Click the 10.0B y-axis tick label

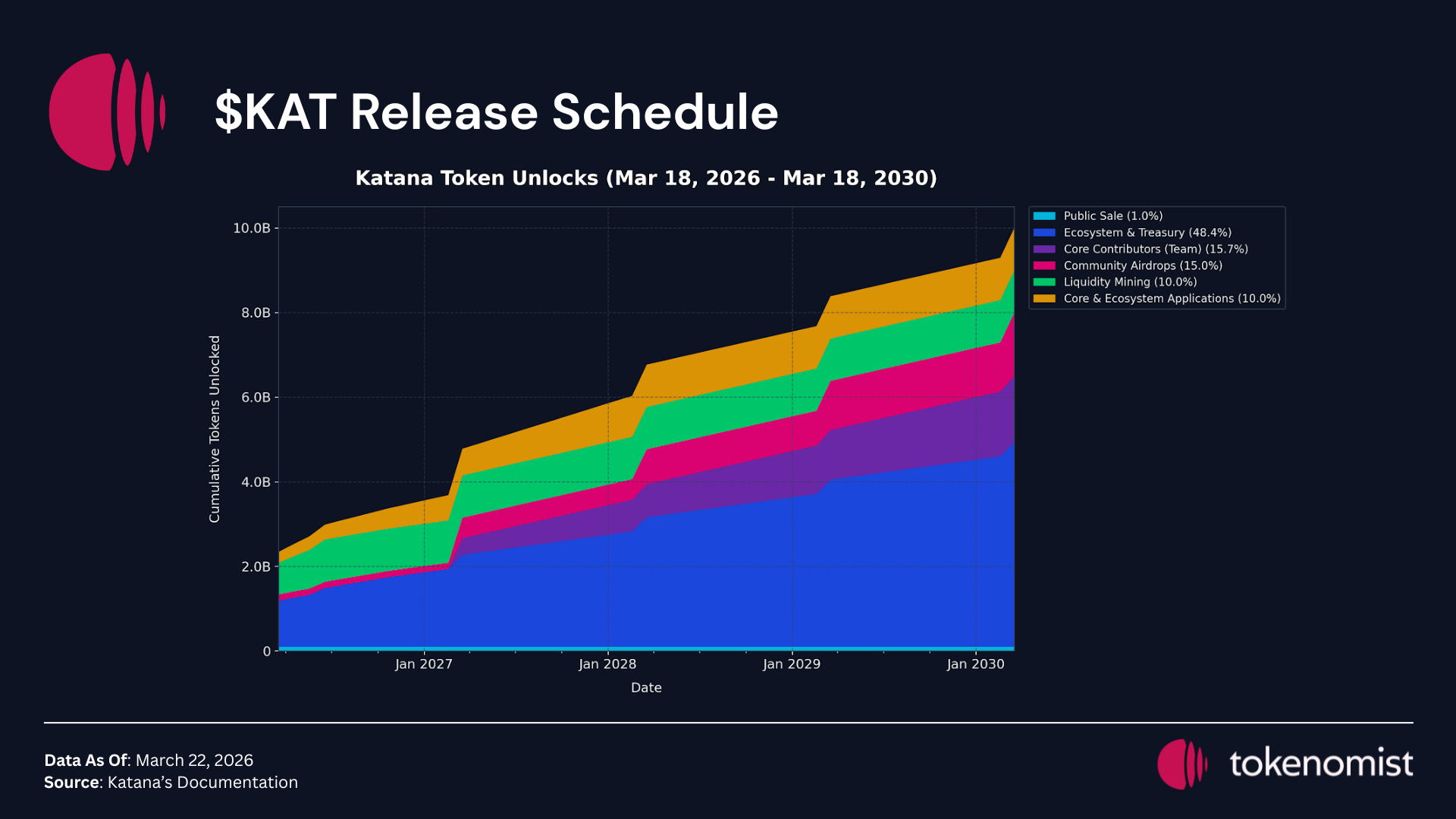[x=251, y=228]
